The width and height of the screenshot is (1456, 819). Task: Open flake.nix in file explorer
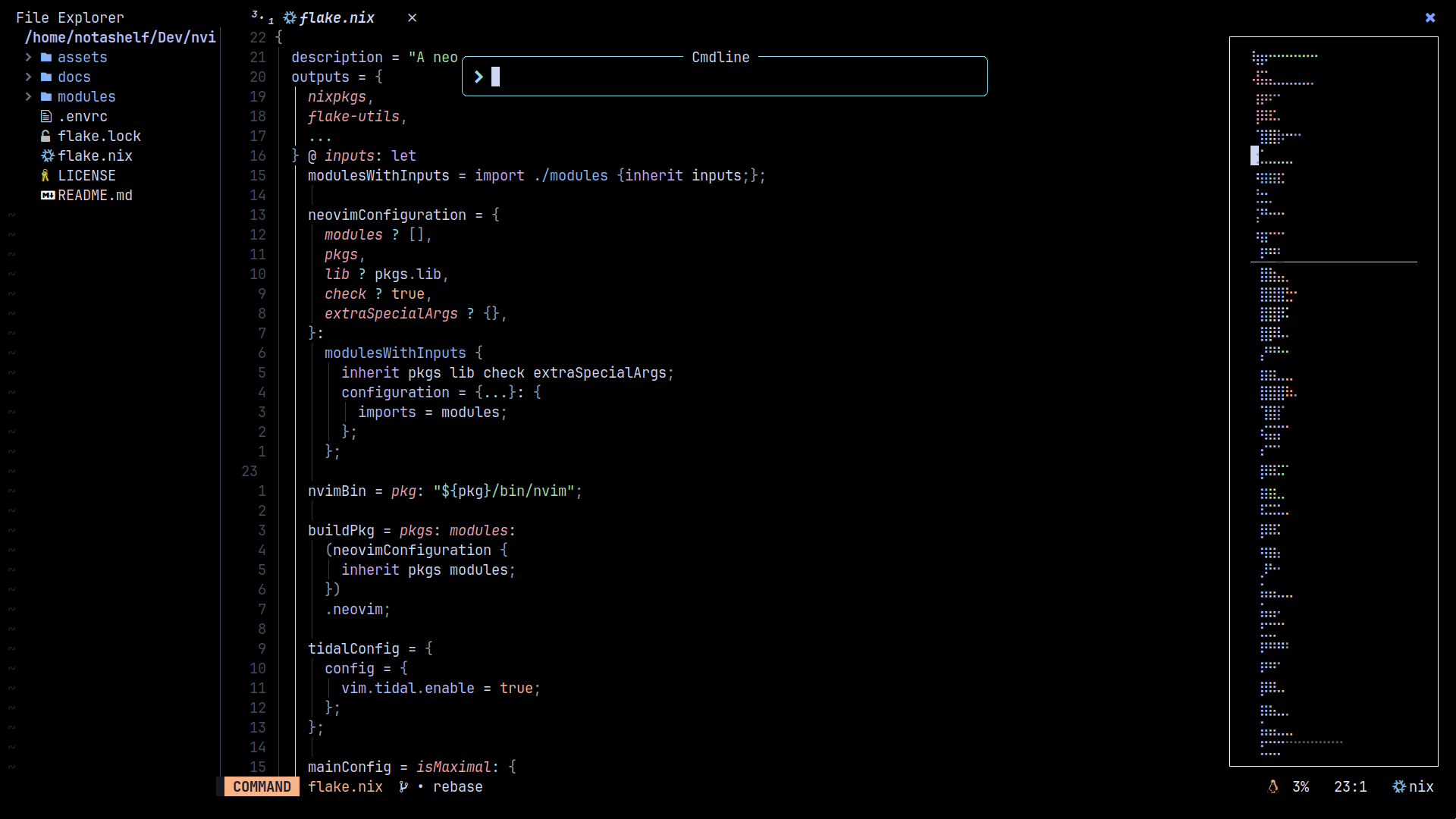[x=95, y=156]
